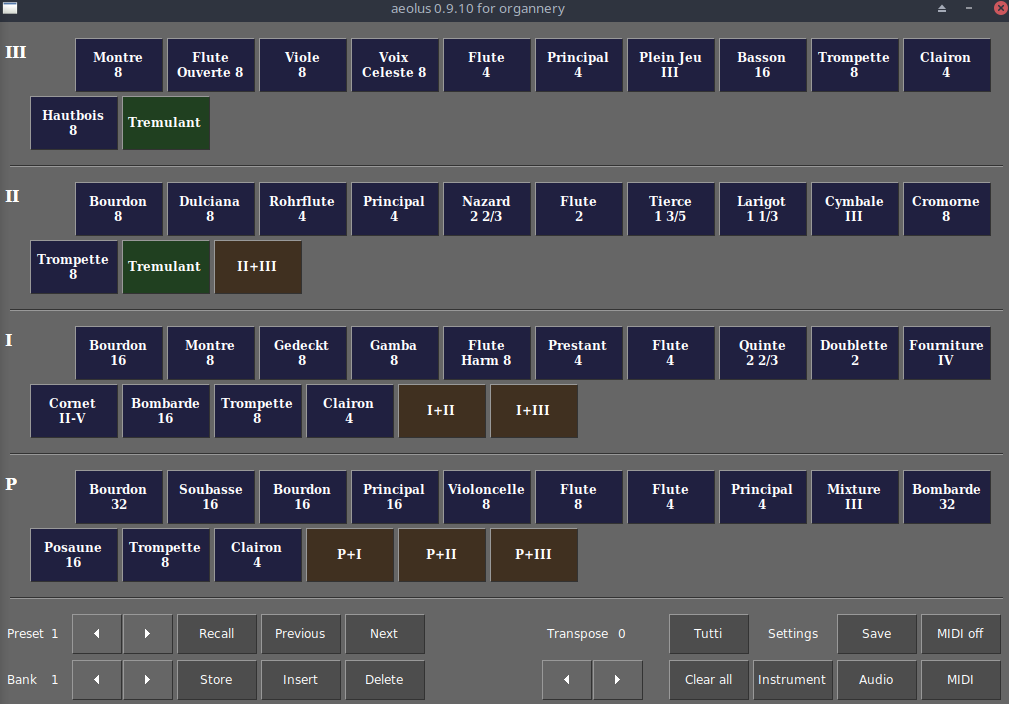Open the Audio settings window
Screen dimensions: 1009x704
(x=876, y=680)
